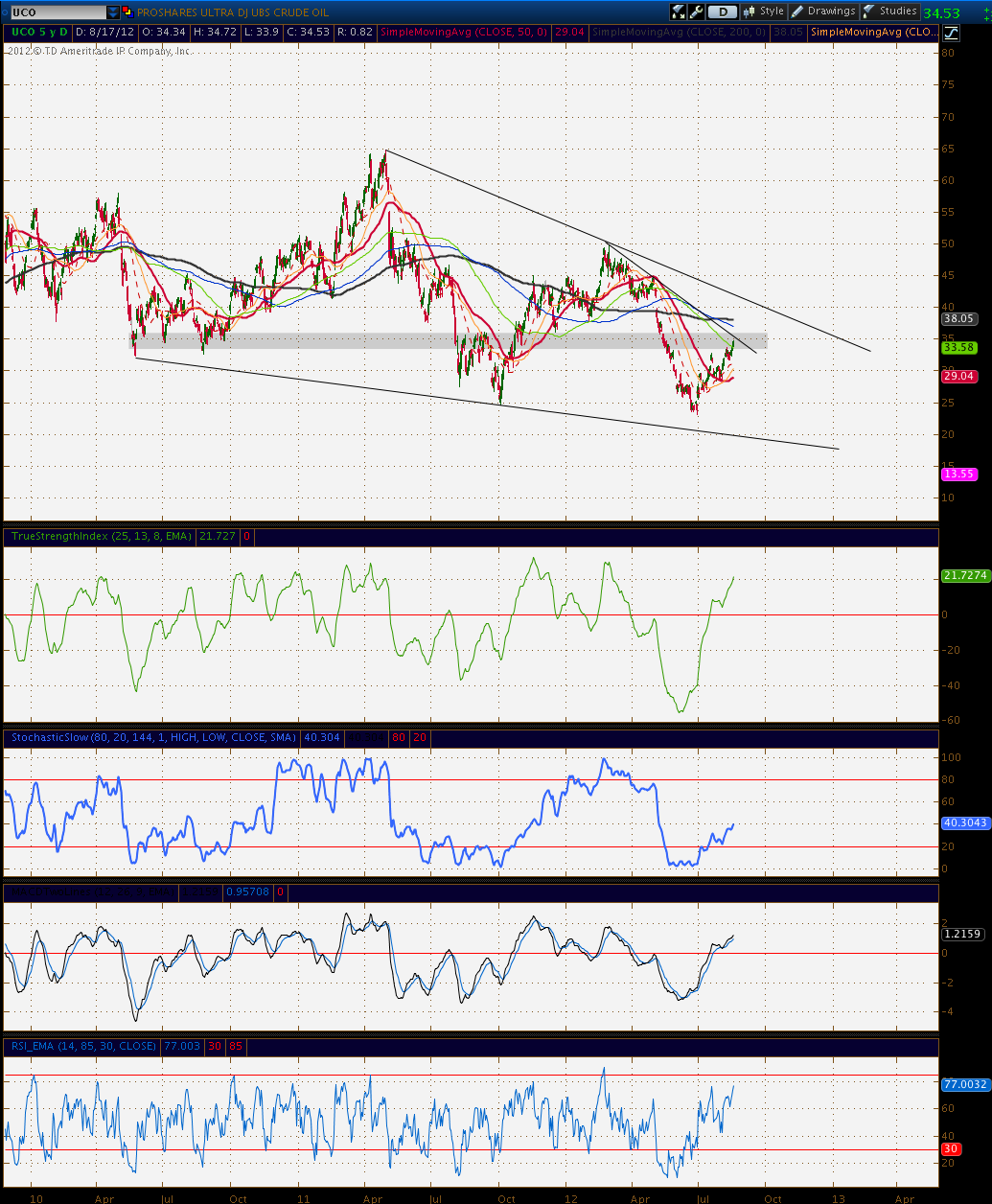Click the D aggregation period button

[x=723, y=12]
